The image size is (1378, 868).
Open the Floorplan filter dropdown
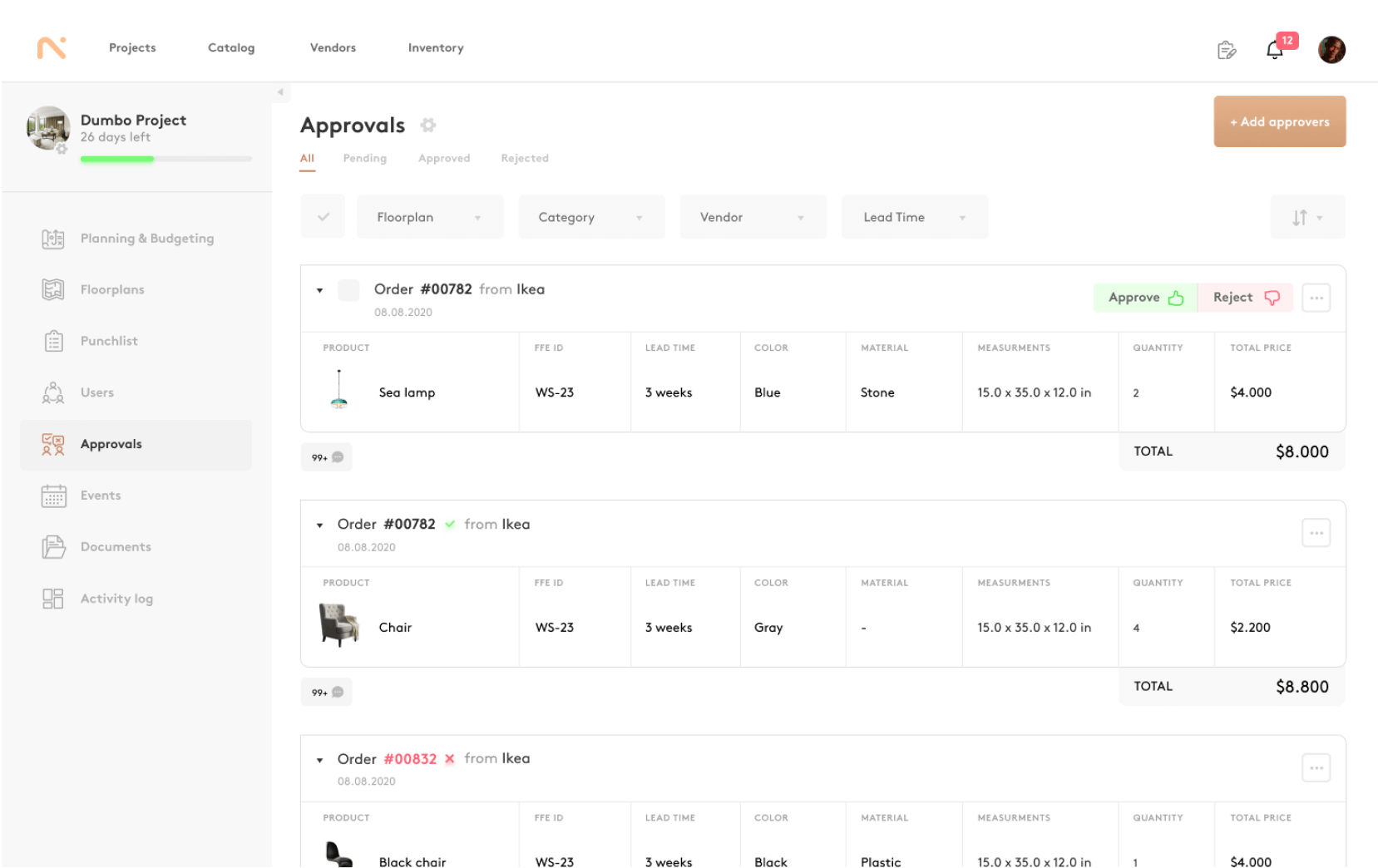[430, 217]
